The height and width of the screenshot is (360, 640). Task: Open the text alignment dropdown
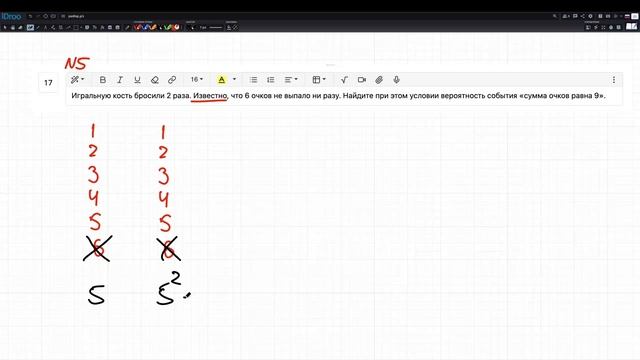point(291,80)
